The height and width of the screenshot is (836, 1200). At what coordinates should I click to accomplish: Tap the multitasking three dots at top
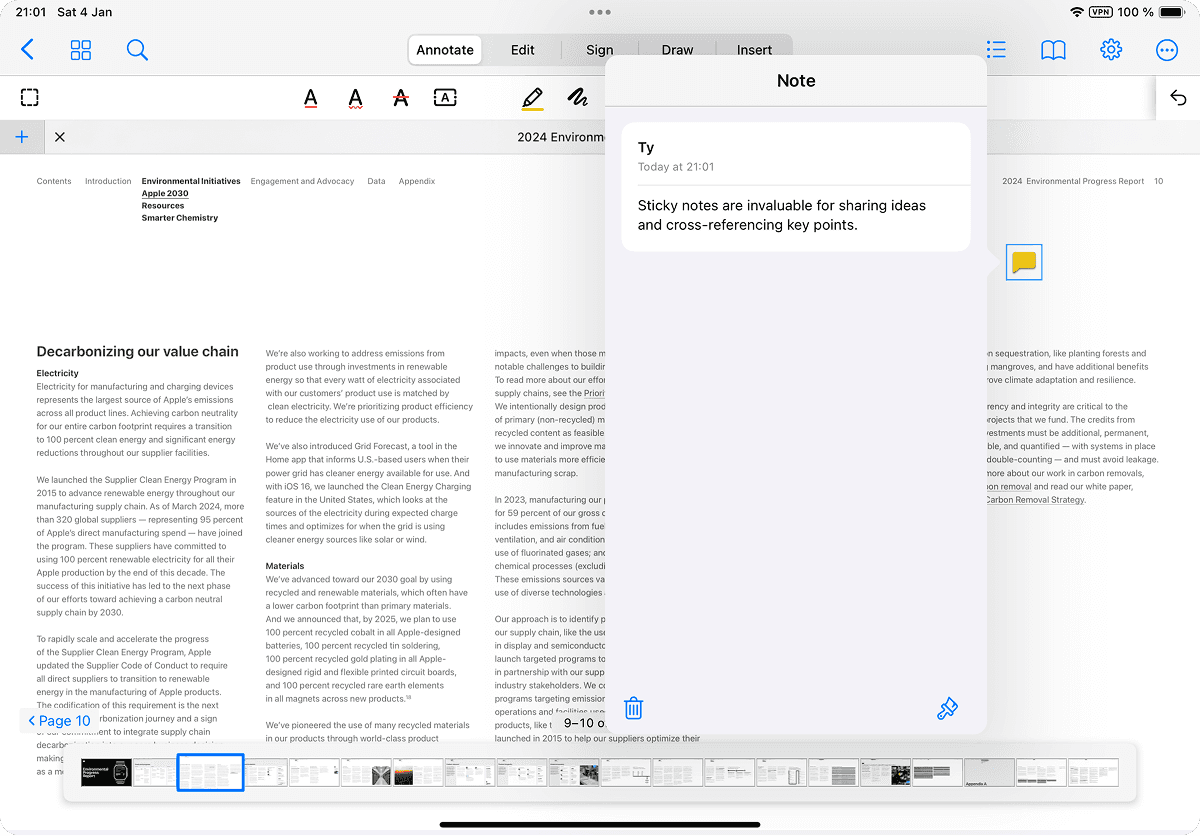(600, 12)
